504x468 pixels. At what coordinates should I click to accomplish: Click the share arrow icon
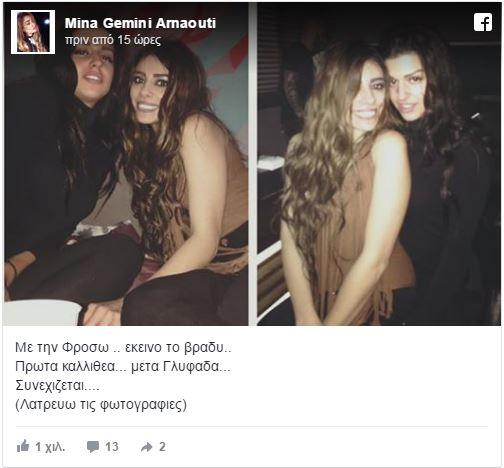pos(146,447)
